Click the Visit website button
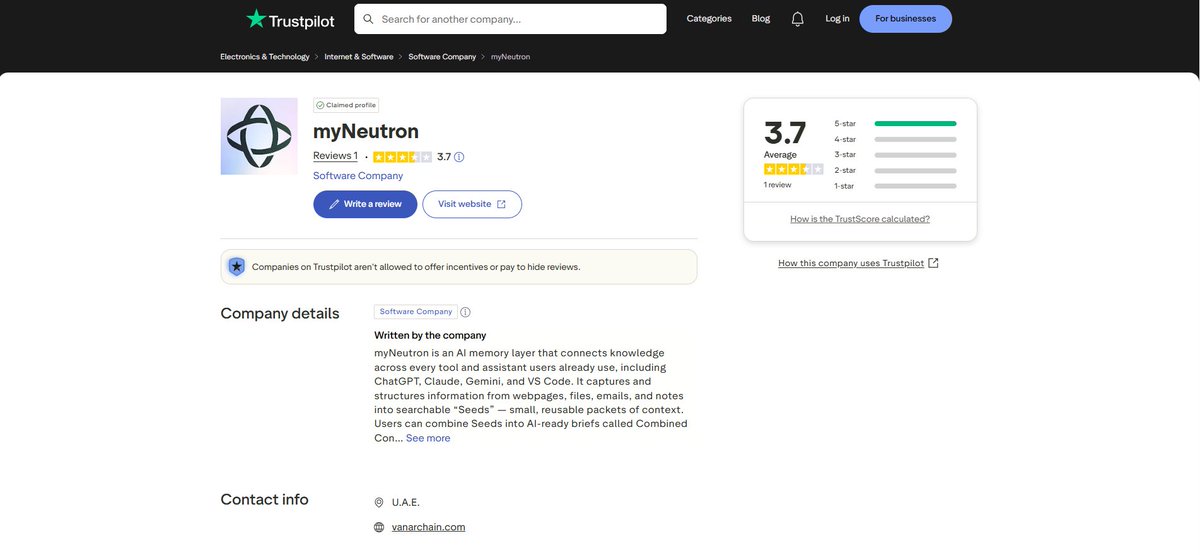1200x555 pixels. (472, 204)
